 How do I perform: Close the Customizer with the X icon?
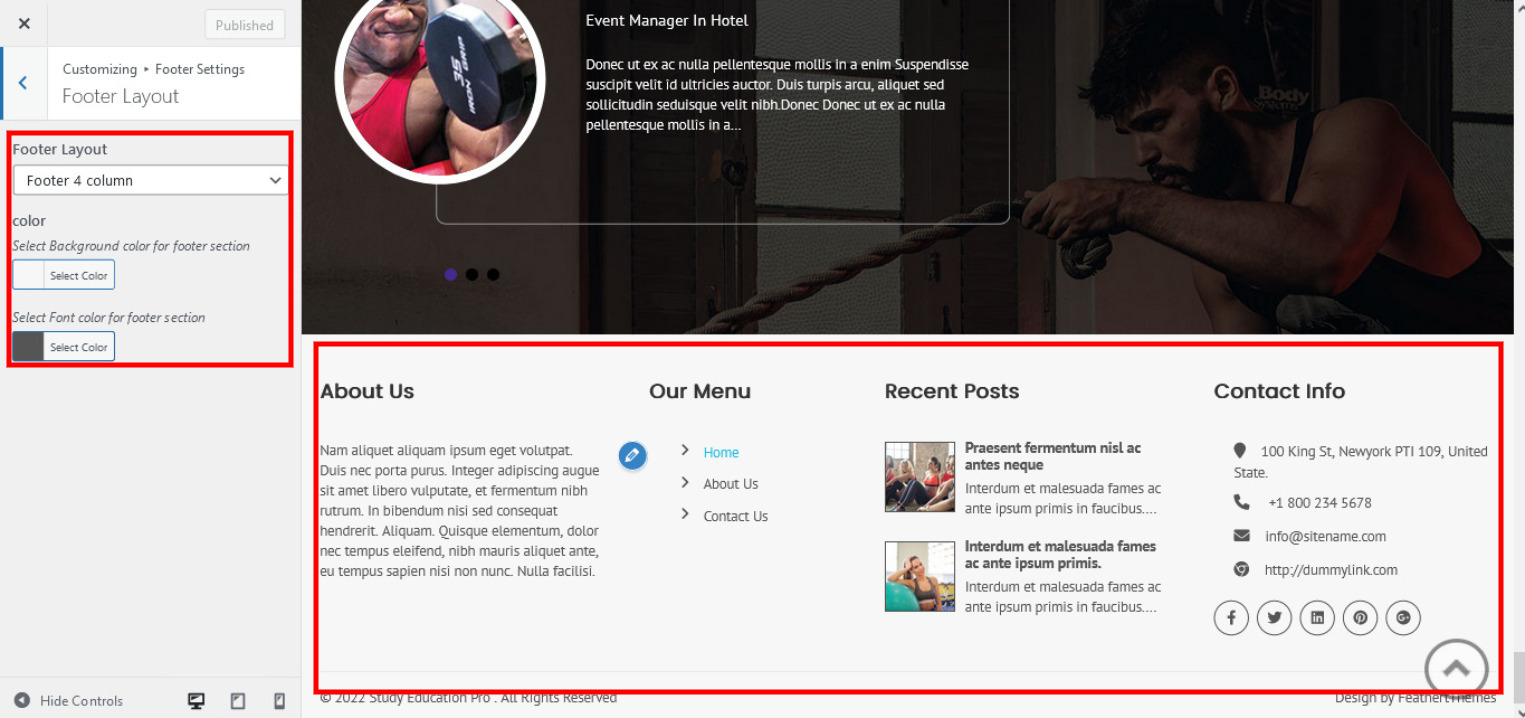point(24,24)
